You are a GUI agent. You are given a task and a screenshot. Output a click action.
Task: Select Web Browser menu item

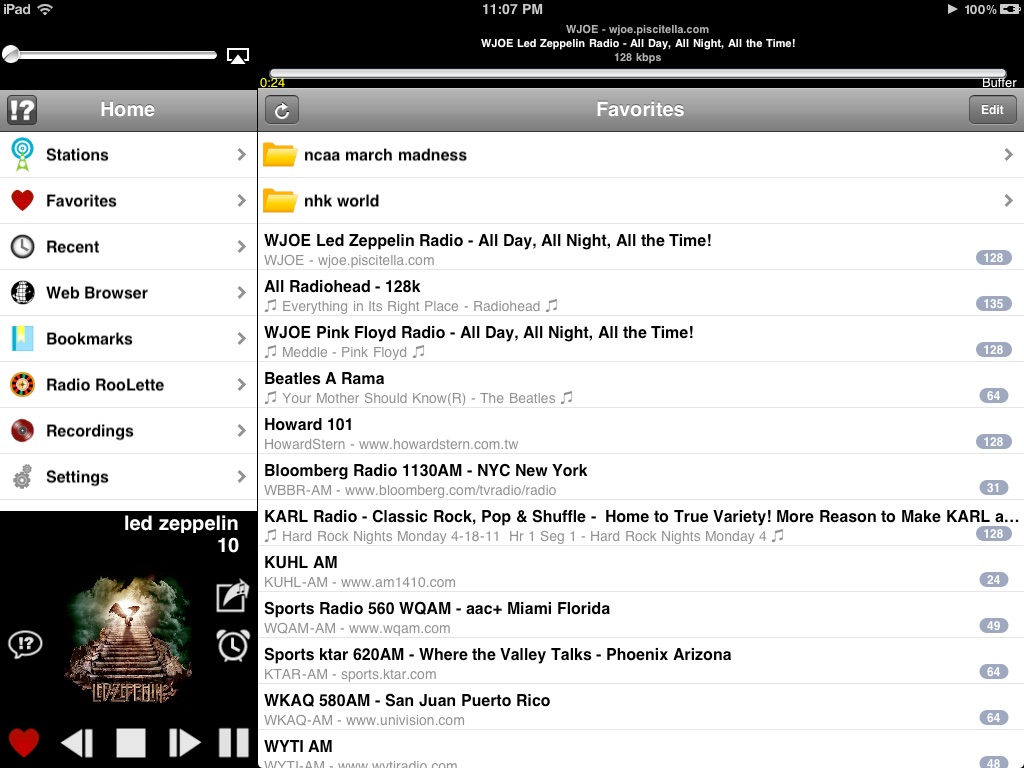[x=129, y=293]
